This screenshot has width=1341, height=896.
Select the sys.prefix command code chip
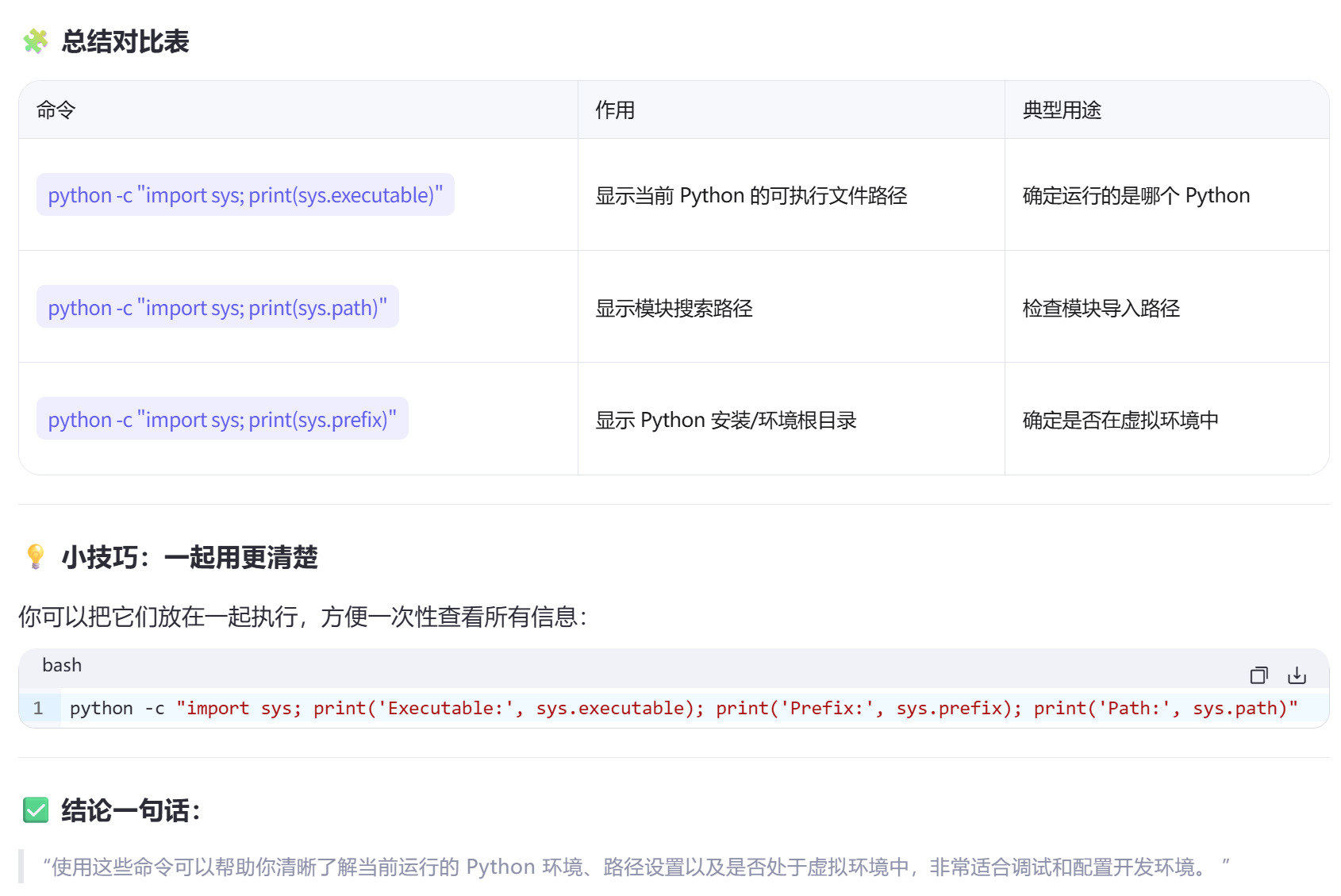coord(222,420)
